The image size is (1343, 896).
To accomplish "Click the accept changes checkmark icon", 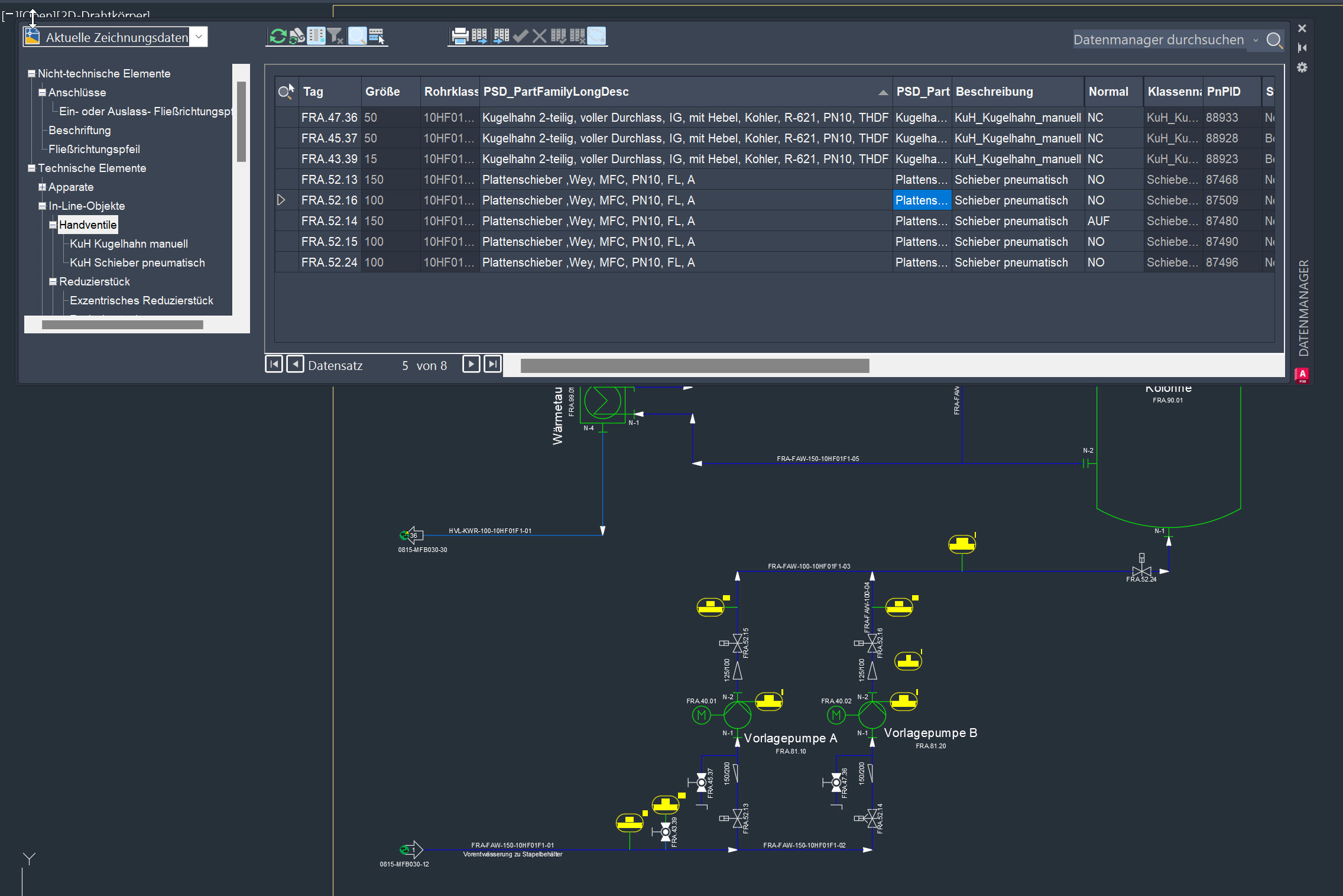I will 521,35.
